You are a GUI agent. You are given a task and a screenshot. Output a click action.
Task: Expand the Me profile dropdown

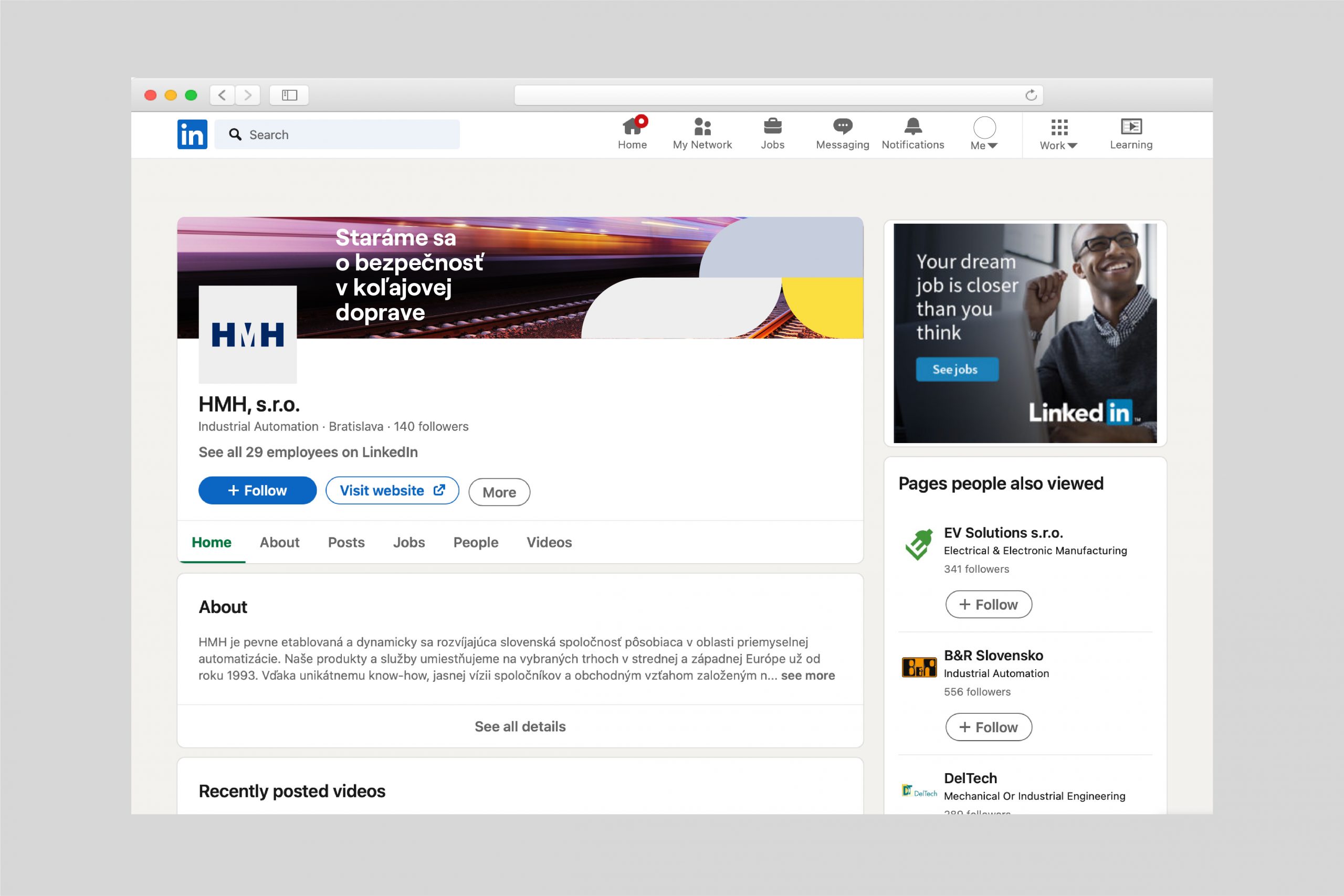984,134
